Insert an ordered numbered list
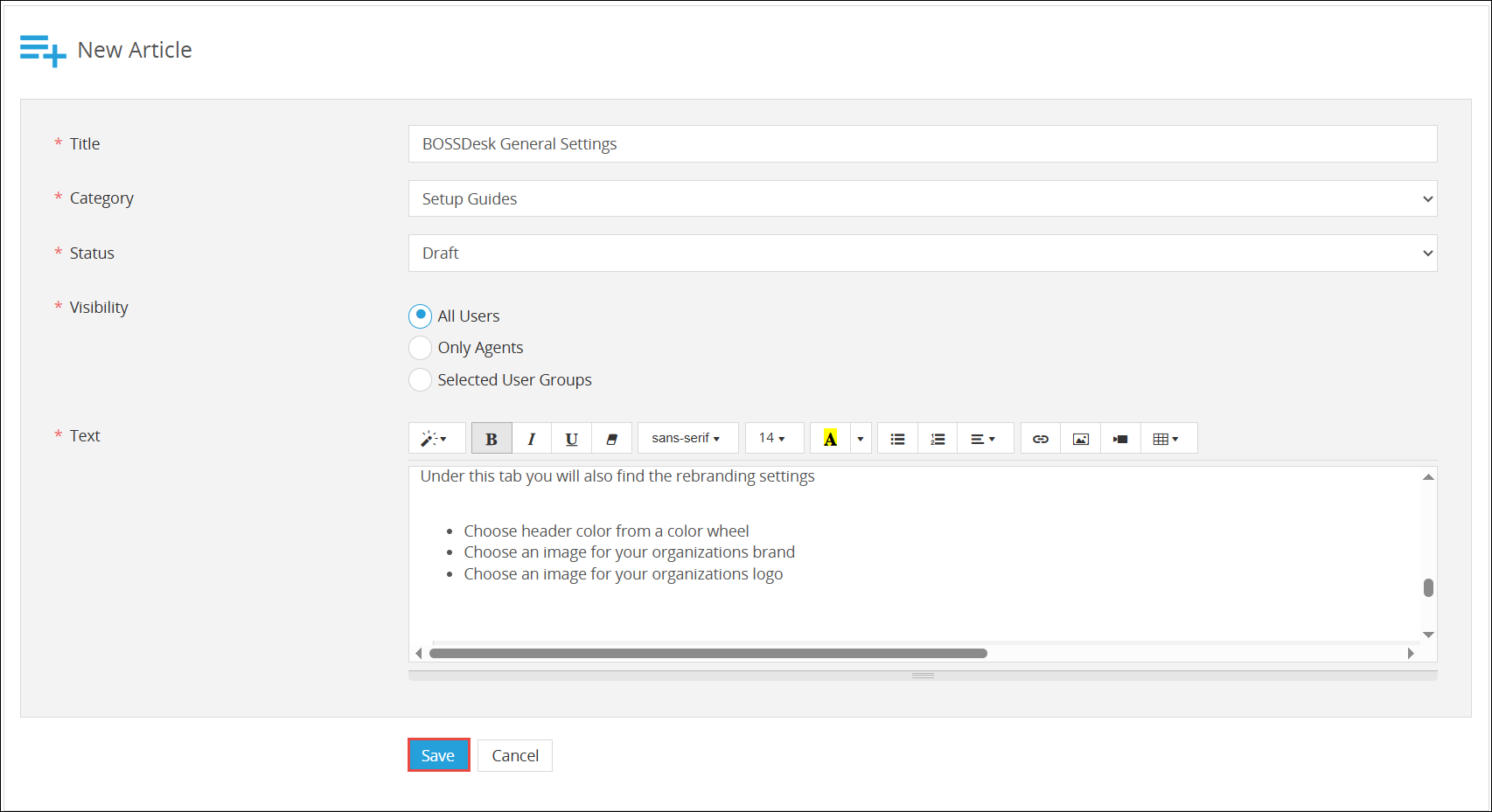1492x812 pixels. 938,439
